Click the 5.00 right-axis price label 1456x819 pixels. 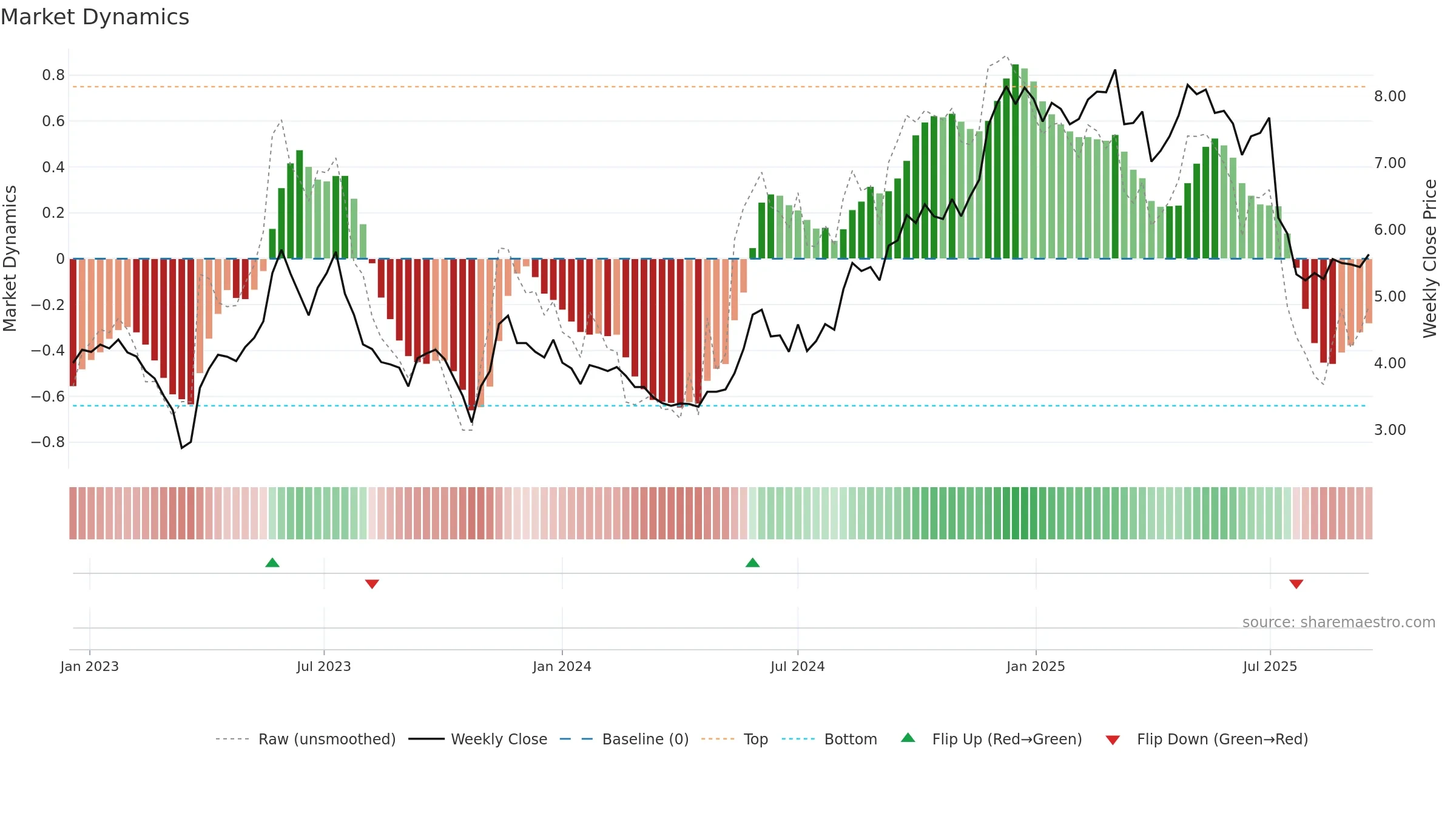point(1390,297)
